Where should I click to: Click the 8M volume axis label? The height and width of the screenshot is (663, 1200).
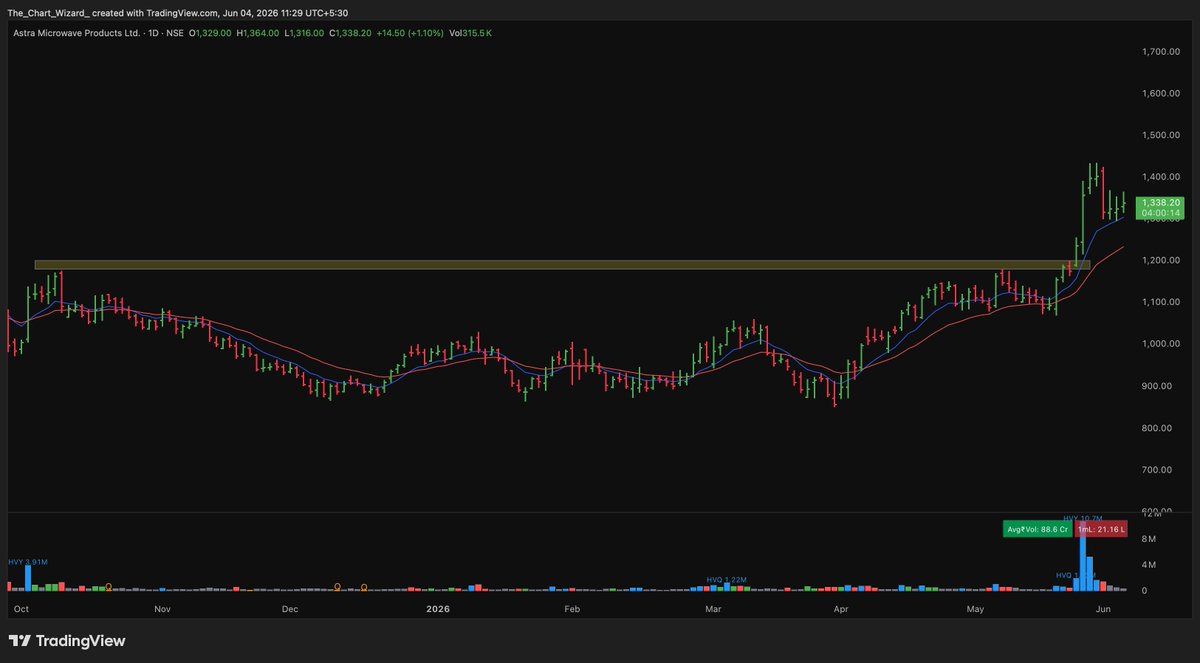pyautogui.click(x=1148, y=539)
